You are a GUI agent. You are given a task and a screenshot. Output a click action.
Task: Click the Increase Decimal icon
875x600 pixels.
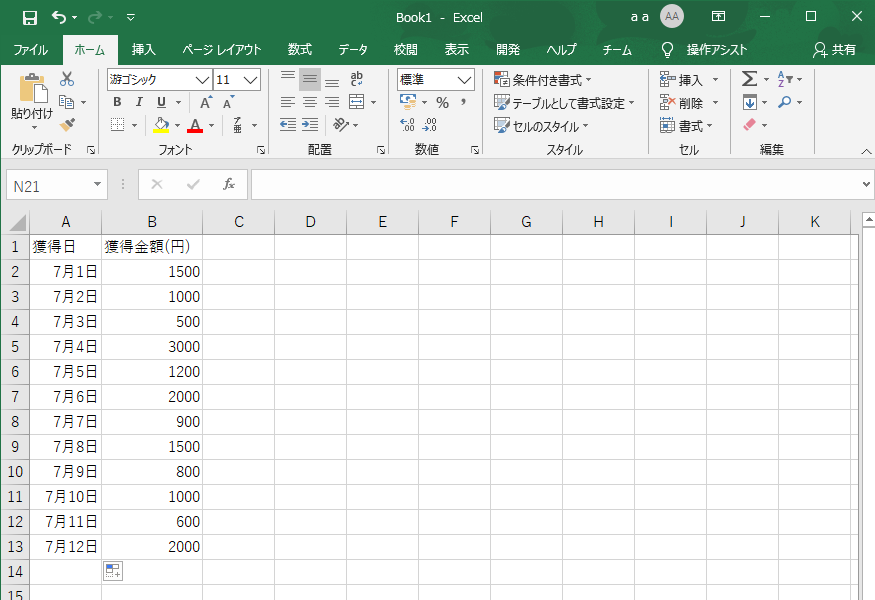tap(407, 124)
